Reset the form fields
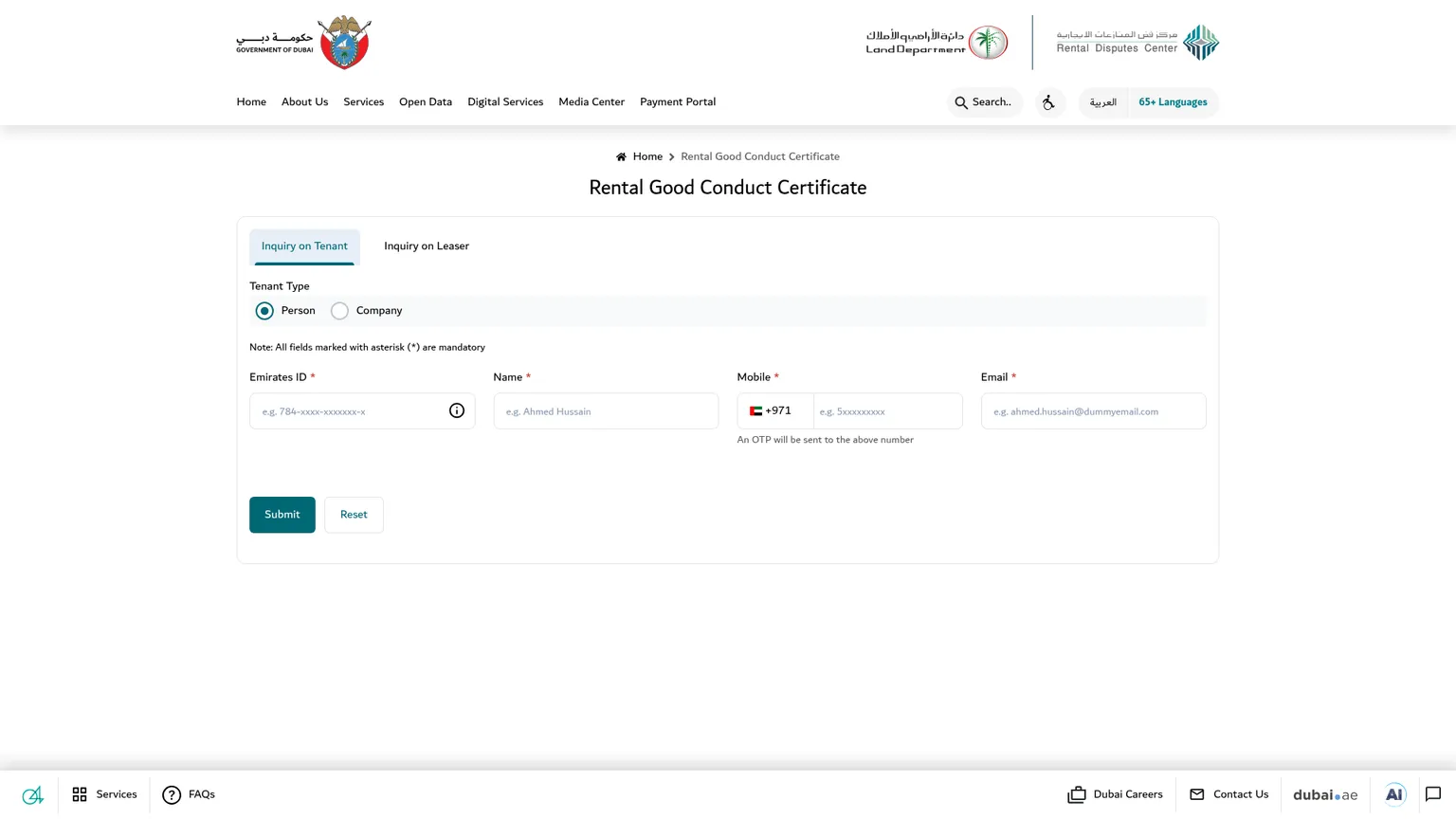Viewport: 1456px width, 819px height. (354, 515)
